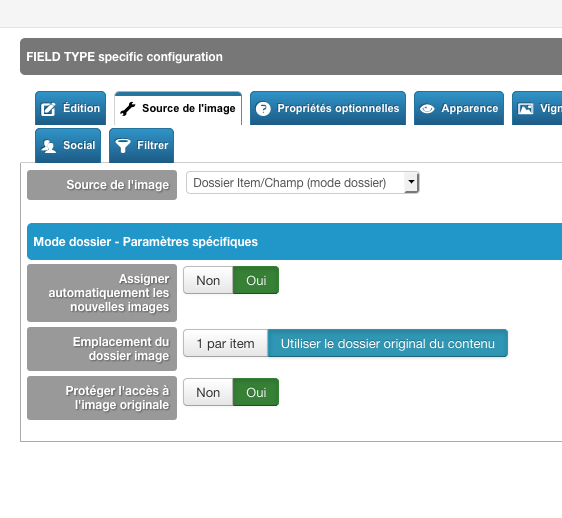Open the Source de l'image dropdown
The width and height of the screenshot is (562, 518).
(x=303, y=183)
